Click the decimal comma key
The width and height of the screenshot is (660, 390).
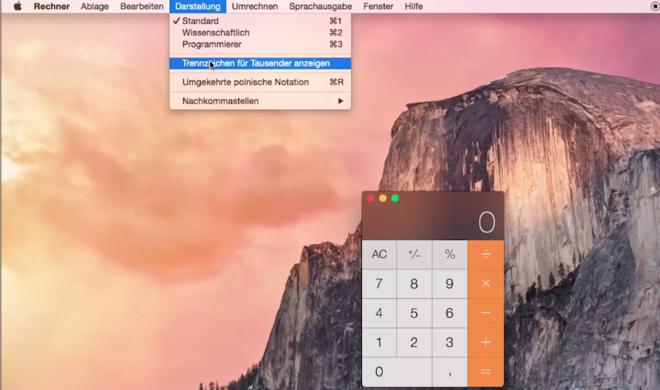(x=450, y=372)
